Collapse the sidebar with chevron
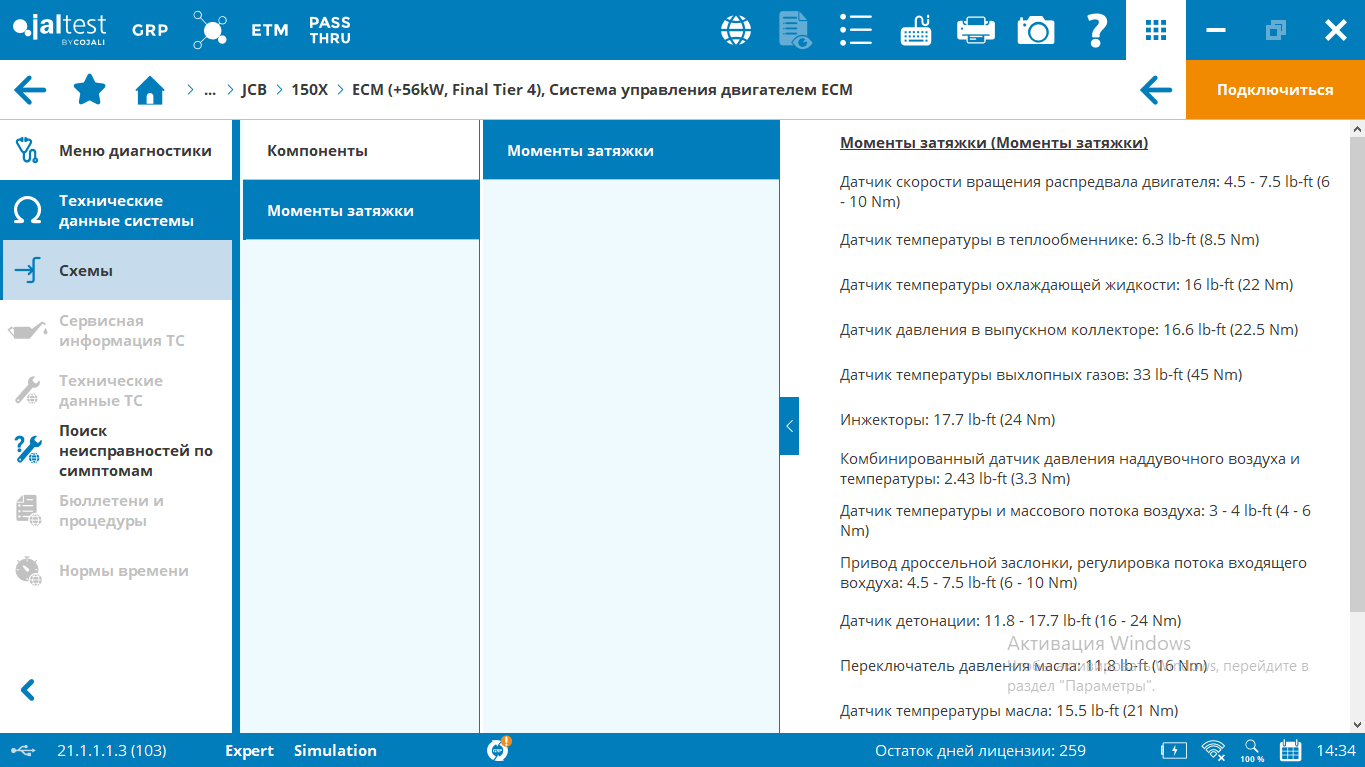This screenshot has width=1365, height=767. point(28,690)
